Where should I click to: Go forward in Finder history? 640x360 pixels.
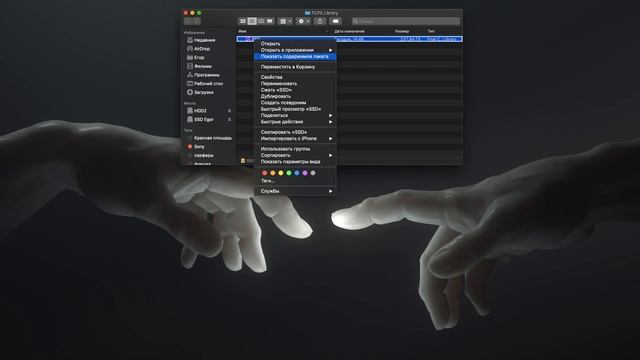pos(196,21)
